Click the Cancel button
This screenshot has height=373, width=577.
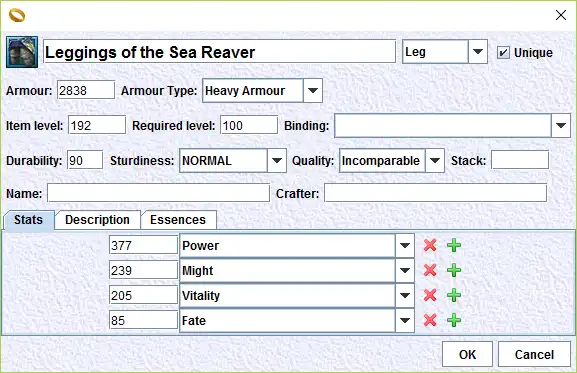click(x=534, y=354)
